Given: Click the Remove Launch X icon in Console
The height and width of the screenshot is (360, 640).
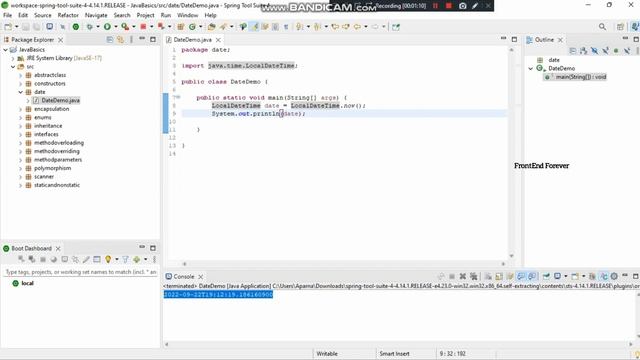Looking at the screenshot, I should point(462,276).
